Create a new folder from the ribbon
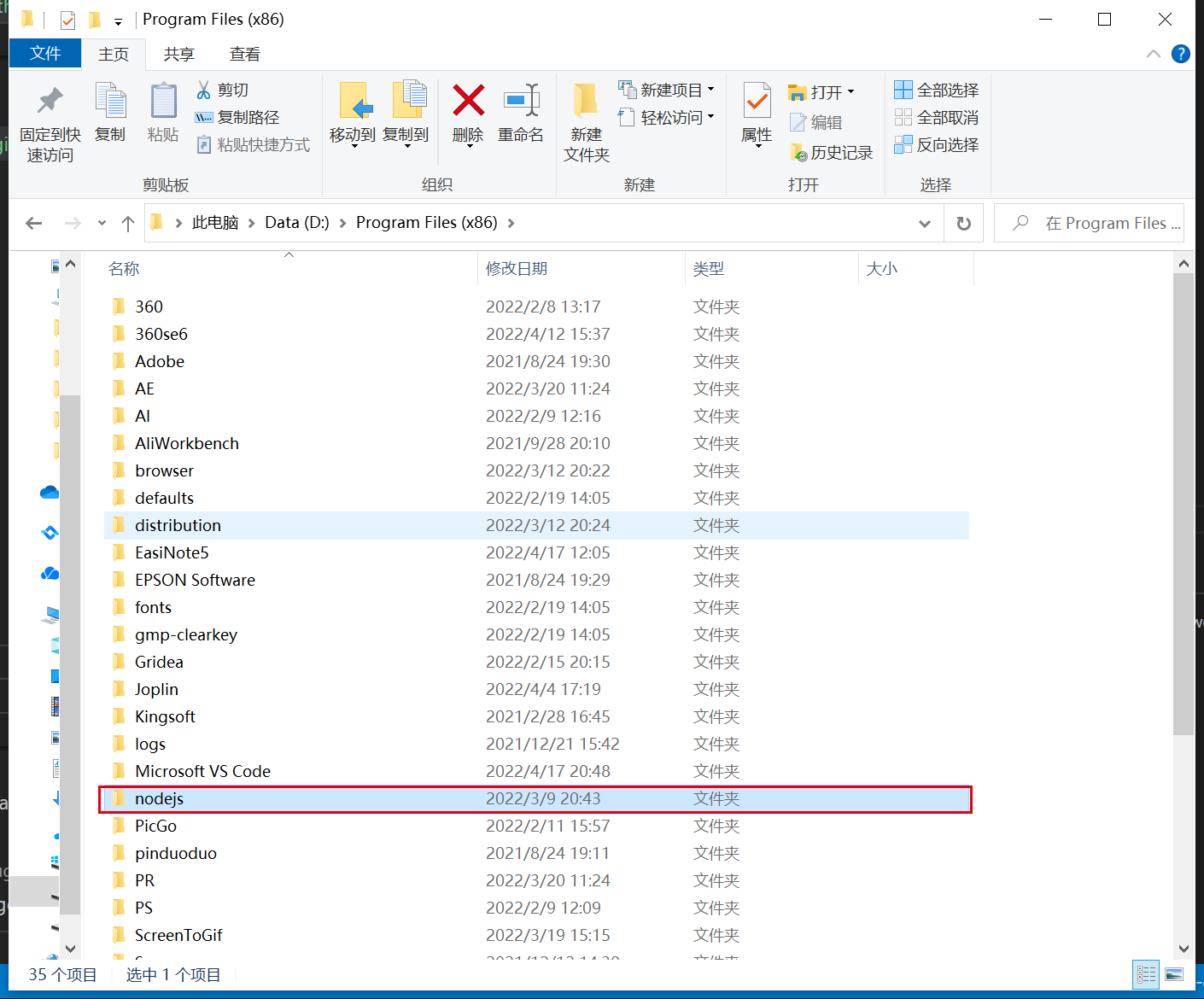This screenshot has height=999, width=1204. pos(587,122)
